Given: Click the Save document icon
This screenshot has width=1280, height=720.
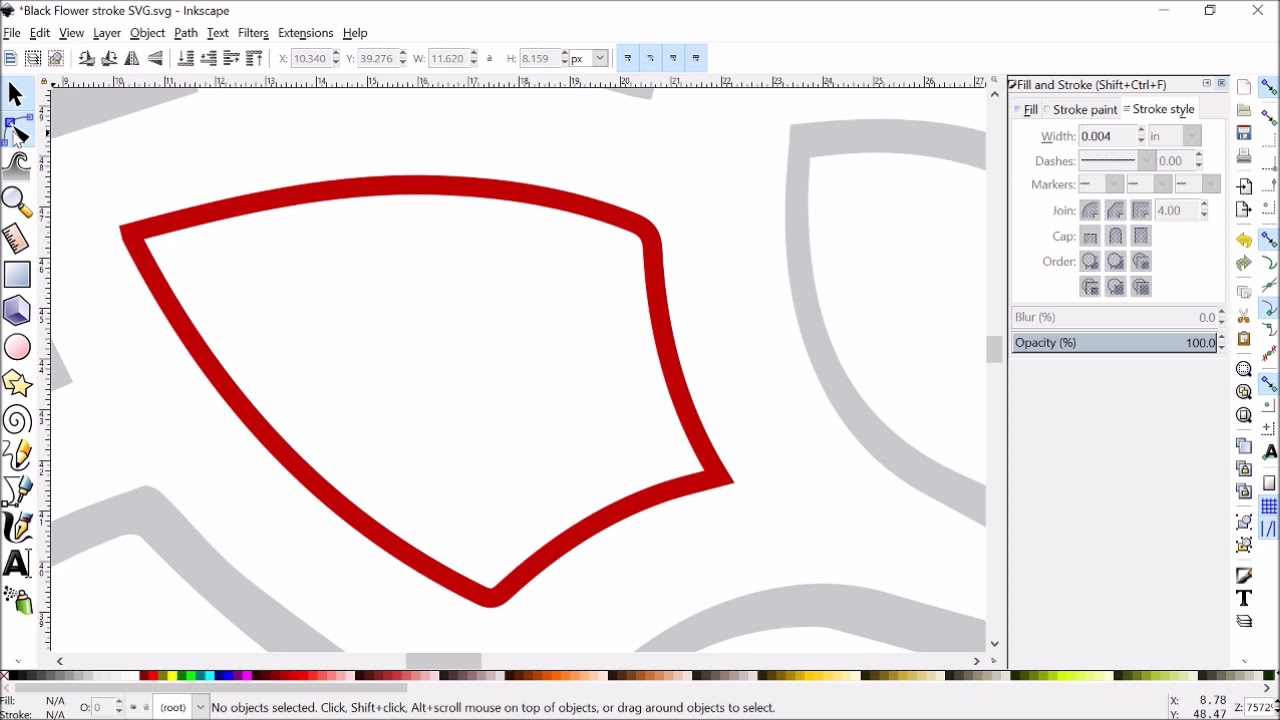Looking at the screenshot, I should tap(1244, 133).
